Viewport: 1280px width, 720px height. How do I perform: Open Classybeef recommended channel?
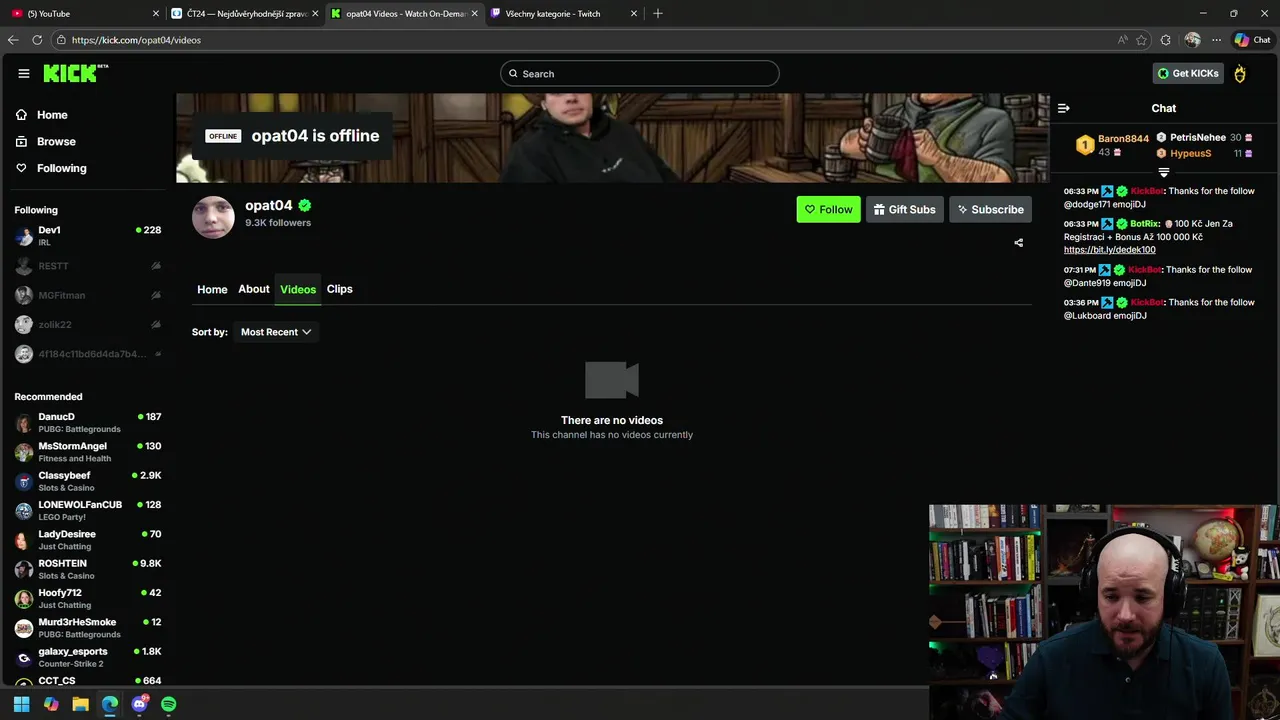[88, 481]
